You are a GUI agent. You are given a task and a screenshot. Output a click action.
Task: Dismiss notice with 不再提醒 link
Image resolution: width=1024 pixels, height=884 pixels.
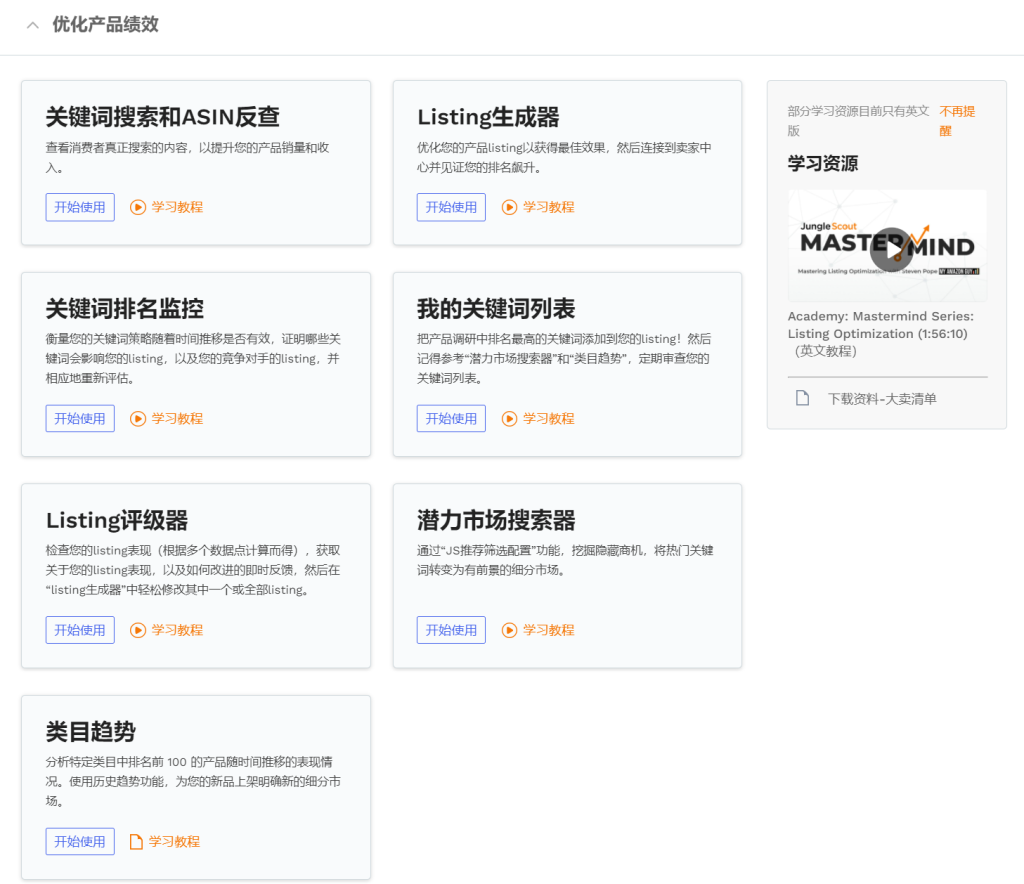(x=956, y=121)
